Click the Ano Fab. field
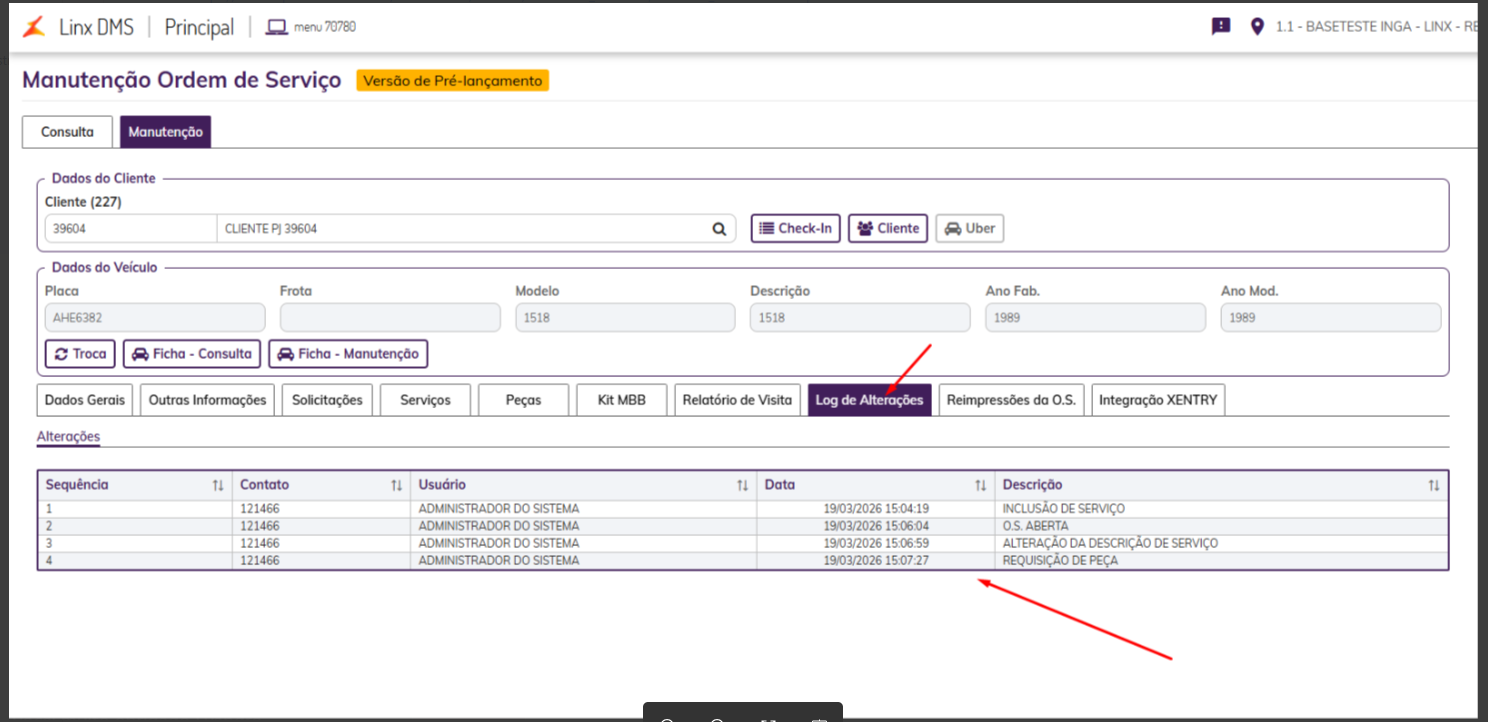This screenshot has height=722, width=1488. tap(1095, 317)
